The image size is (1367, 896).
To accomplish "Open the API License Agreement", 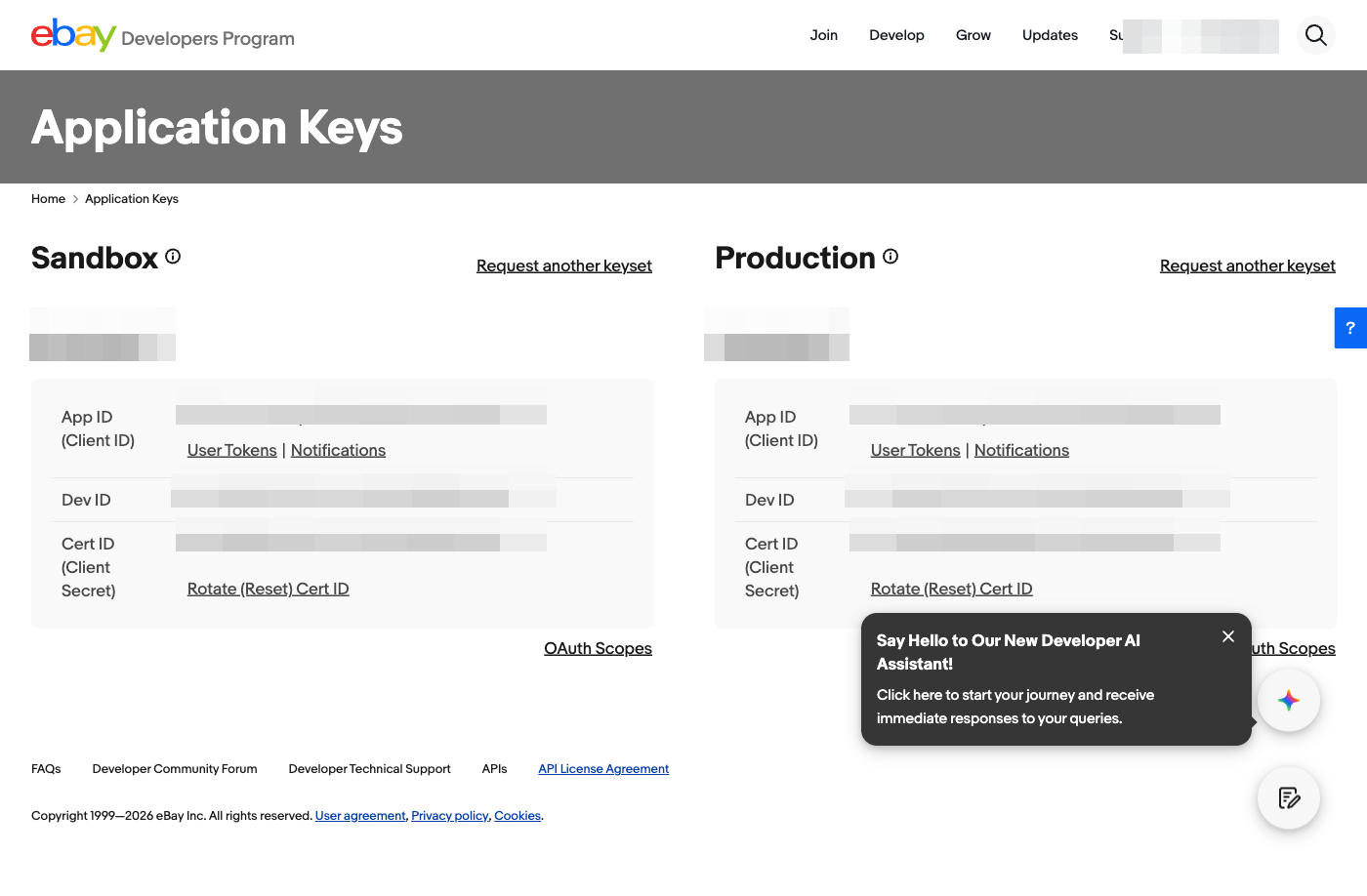I will [603, 768].
